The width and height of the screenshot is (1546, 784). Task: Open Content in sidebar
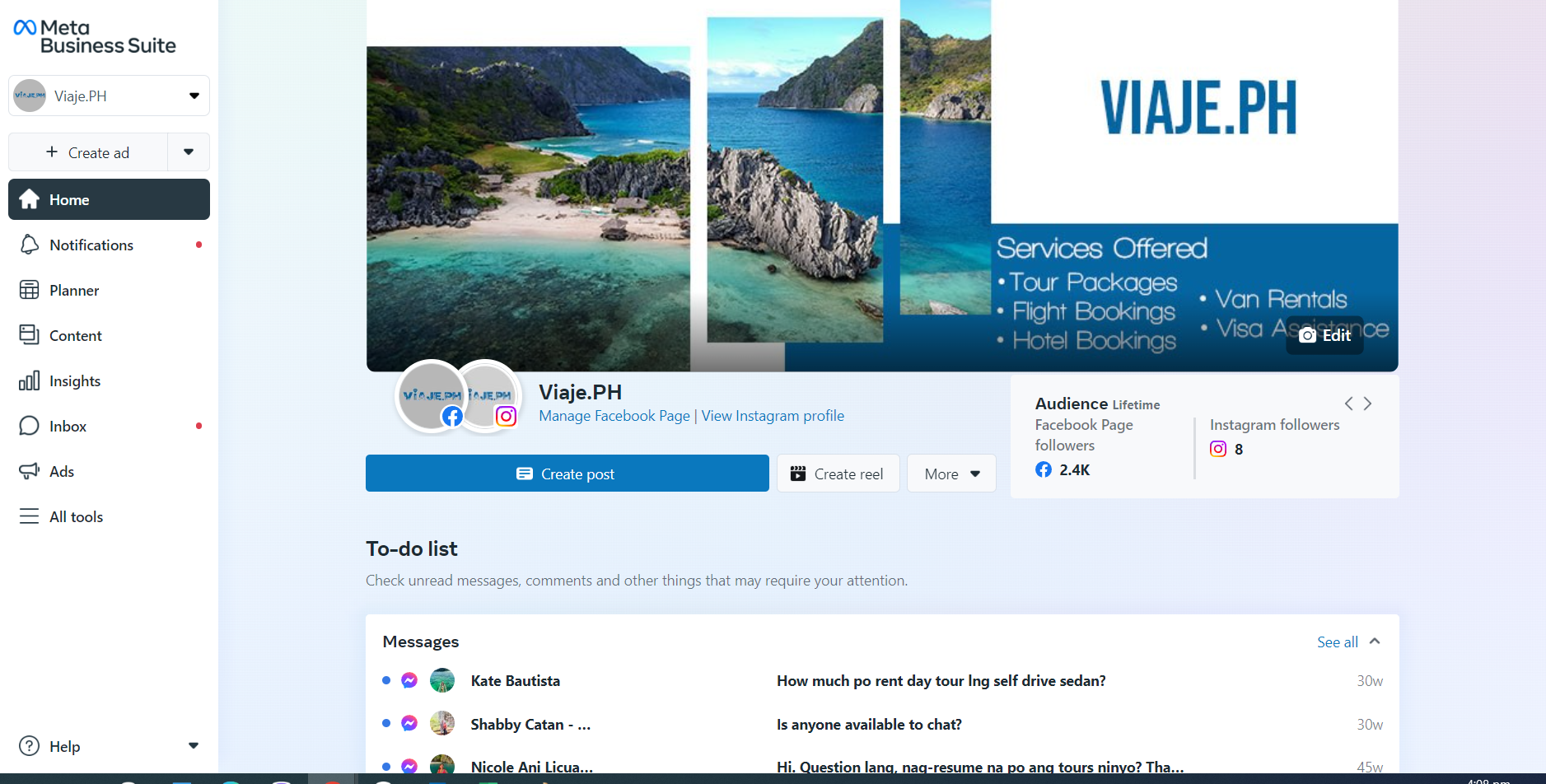pos(109,335)
